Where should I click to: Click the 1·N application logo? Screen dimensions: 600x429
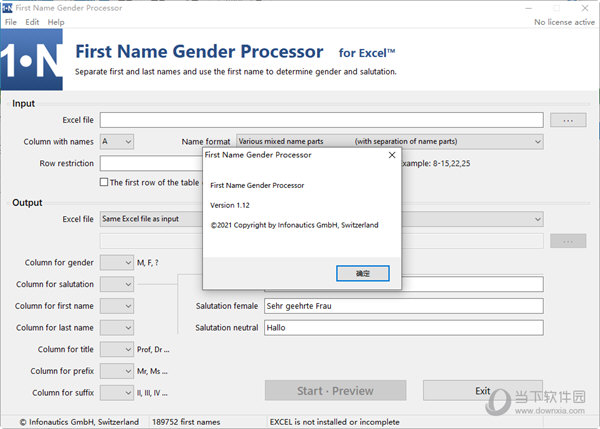click(31, 60)
